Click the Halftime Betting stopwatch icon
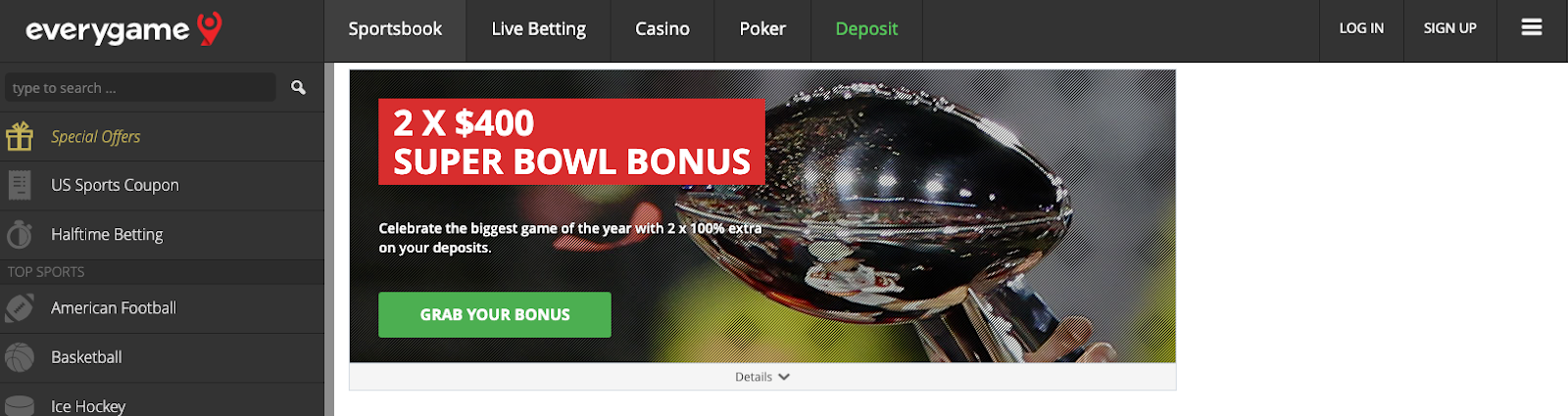 [x=20, y=235]
